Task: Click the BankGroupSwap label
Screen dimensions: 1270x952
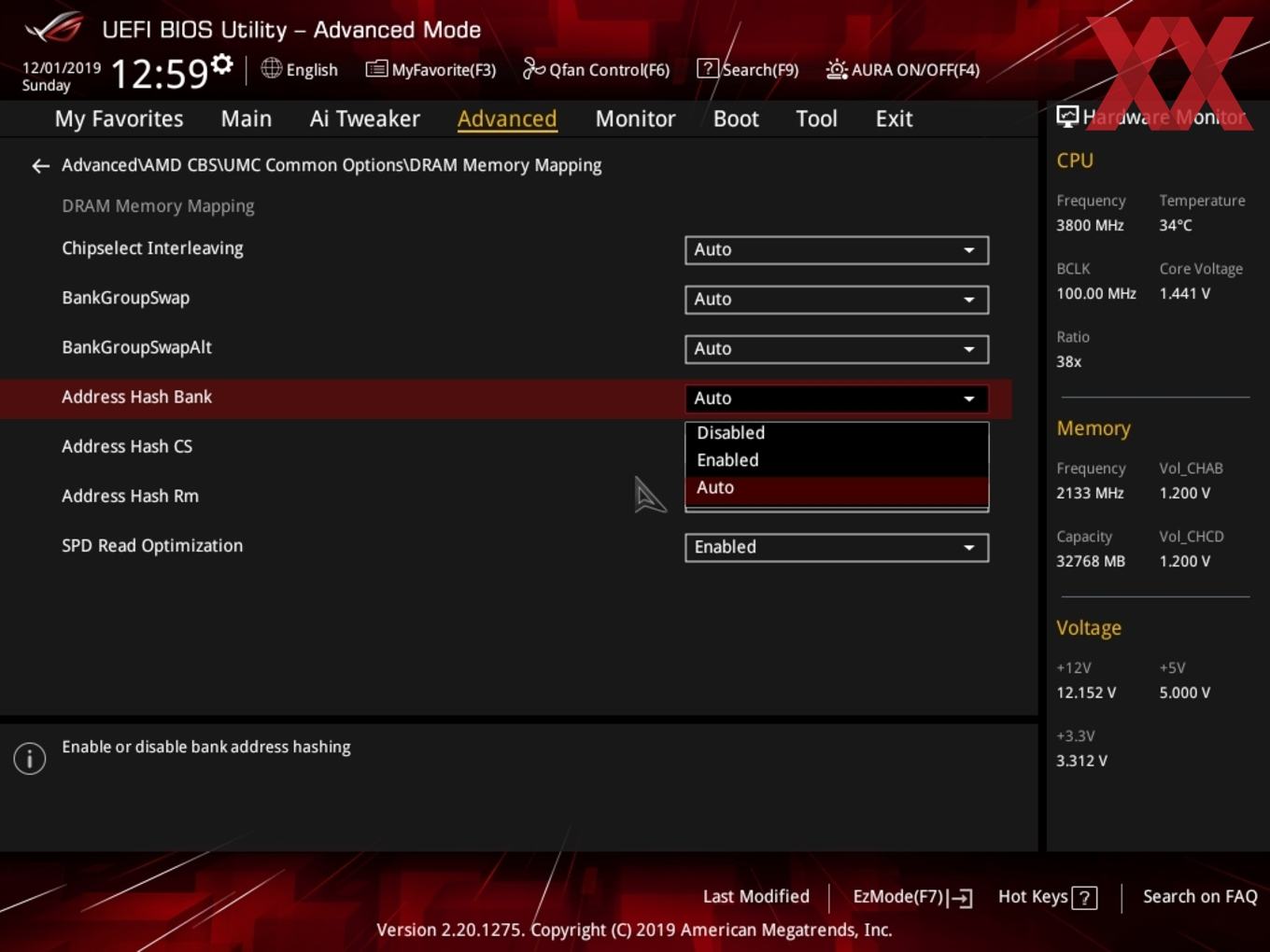Action: pyautogui.click(x=125, y=298)
